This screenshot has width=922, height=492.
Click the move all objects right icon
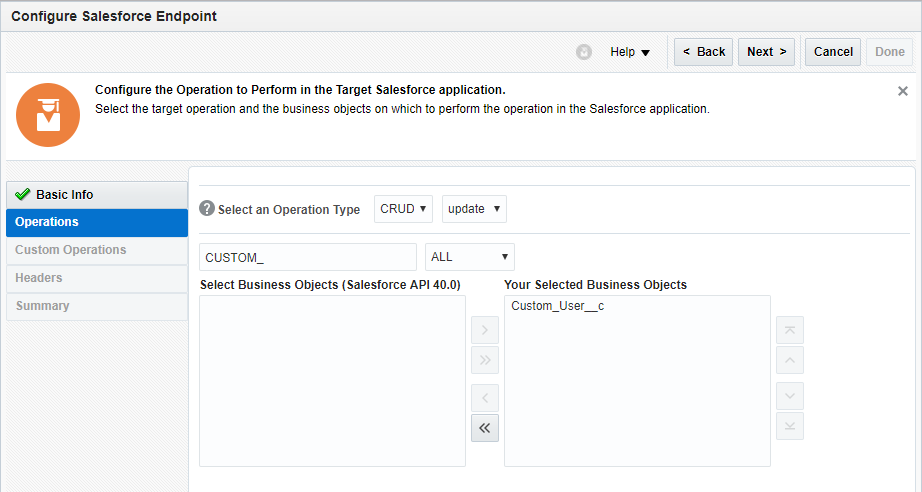point(484,360)
